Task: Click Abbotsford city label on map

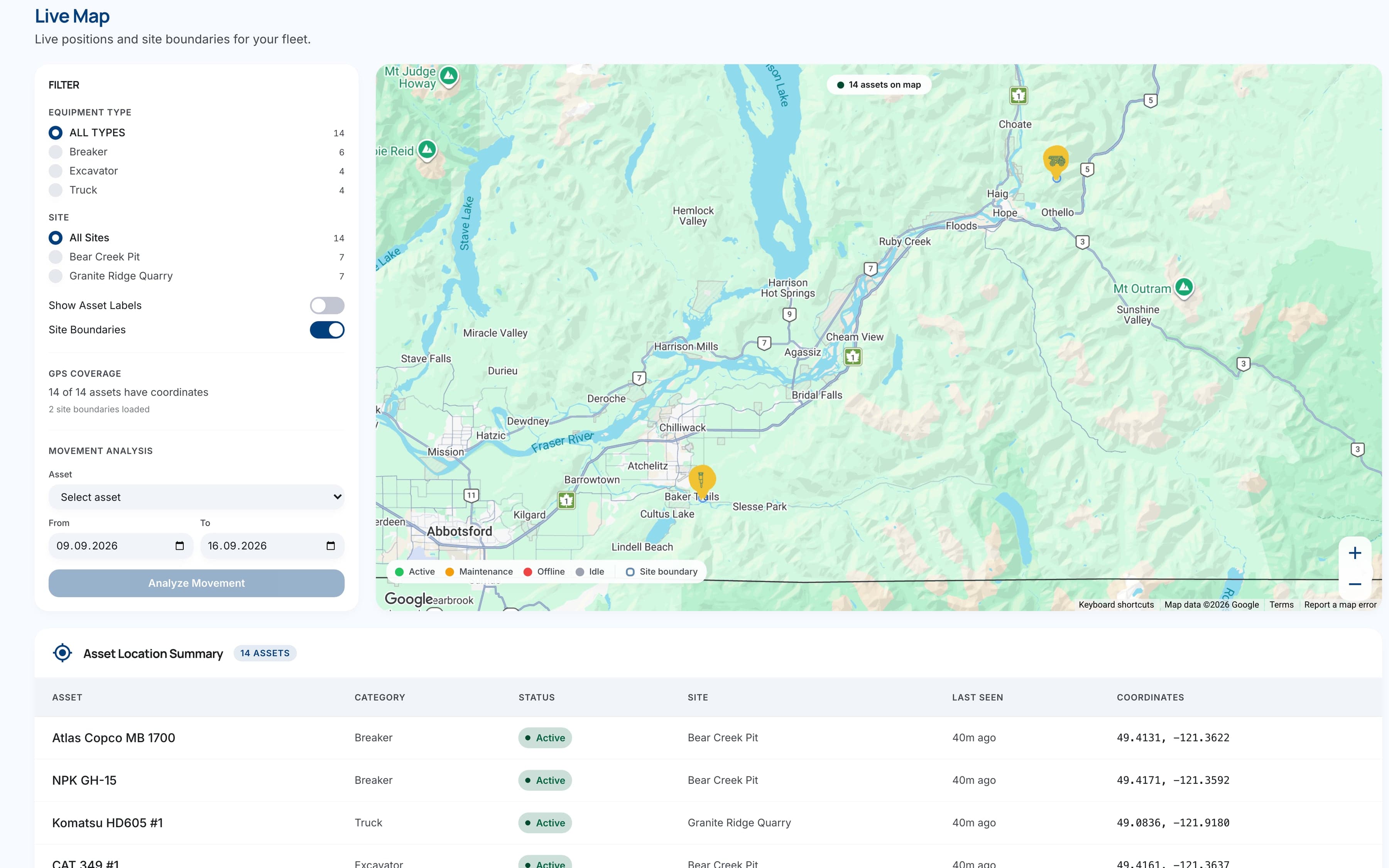Action: click(x=459, y=531)
